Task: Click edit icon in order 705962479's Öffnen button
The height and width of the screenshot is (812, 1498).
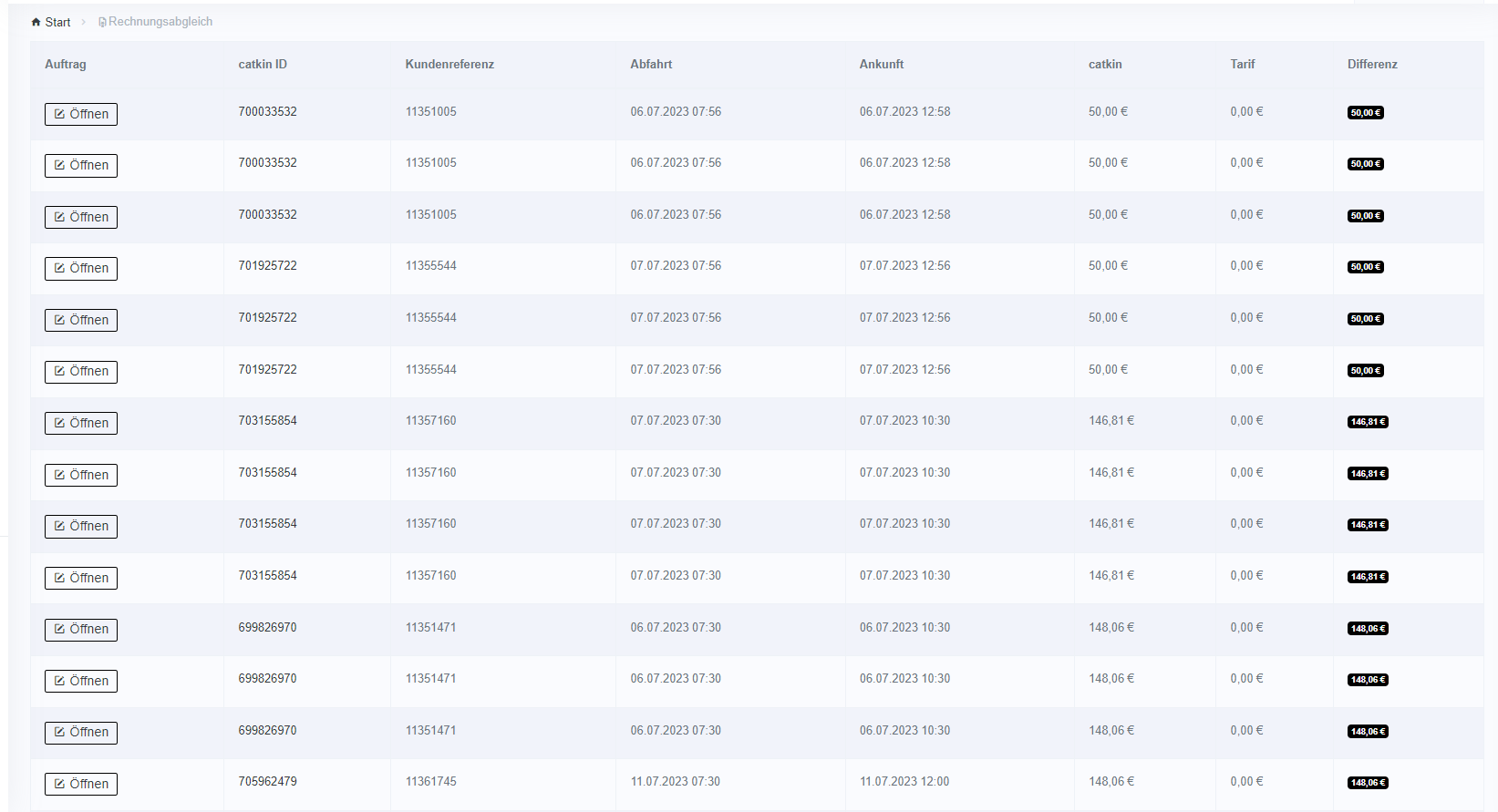Action: tap(59, 784)
